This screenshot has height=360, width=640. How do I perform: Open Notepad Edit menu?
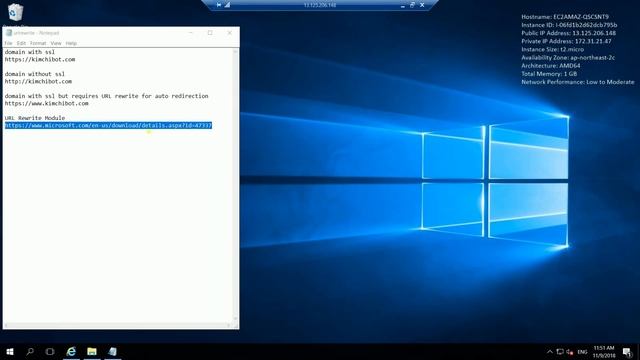(21, 43)
